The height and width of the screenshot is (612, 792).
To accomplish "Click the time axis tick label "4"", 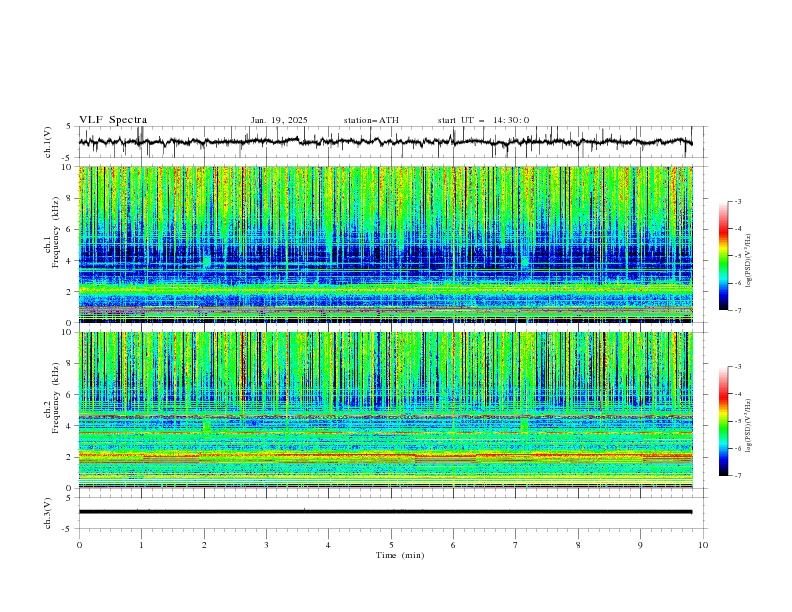I will pyautogui.click(x=328, y=545).
